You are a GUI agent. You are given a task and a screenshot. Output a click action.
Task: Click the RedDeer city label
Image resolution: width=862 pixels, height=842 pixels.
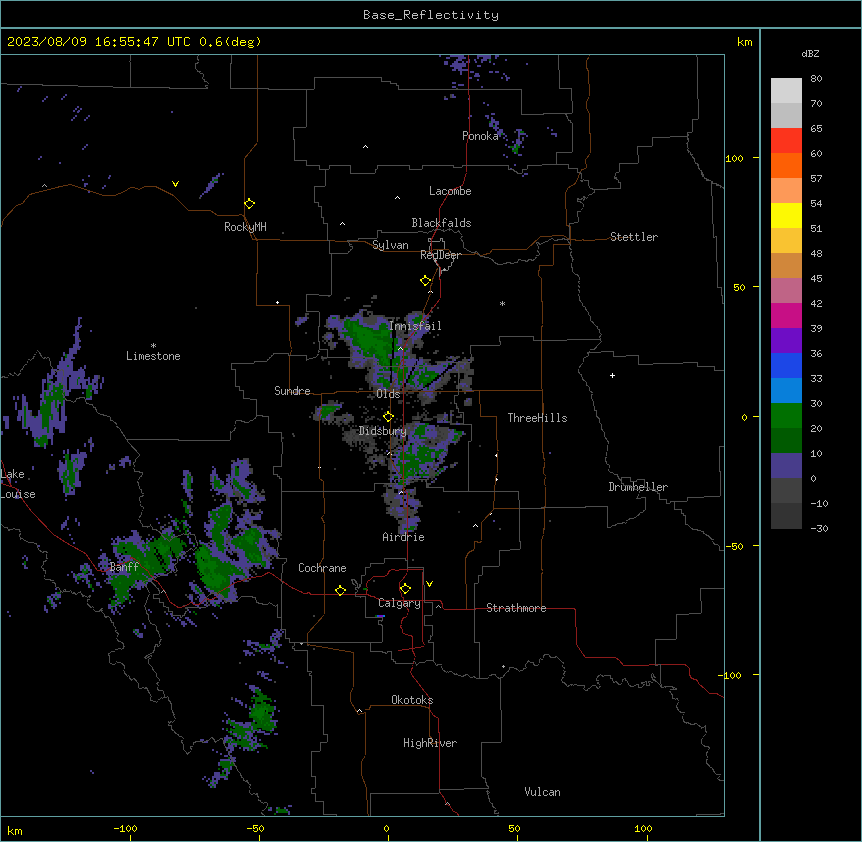click(440, 255)
